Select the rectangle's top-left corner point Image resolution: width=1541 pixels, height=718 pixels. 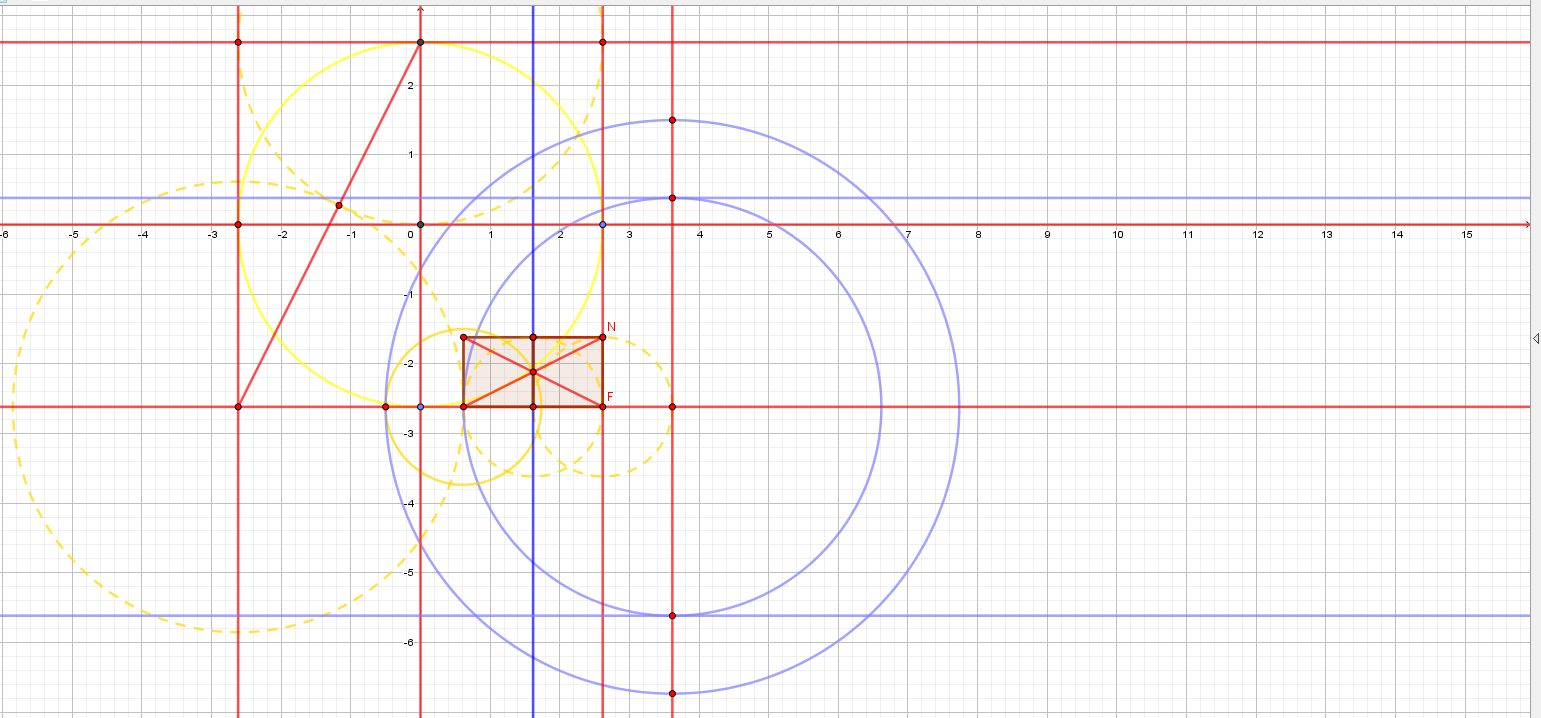pos(464,338)
